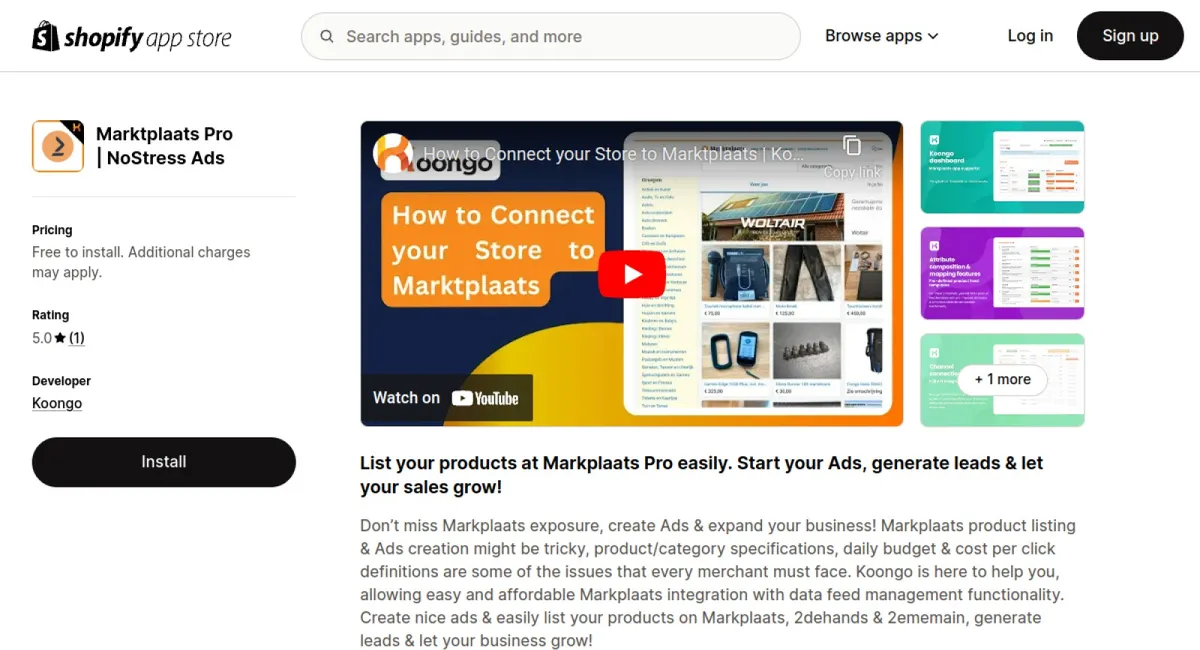Image resolution: width=1200 pixels, height=650 pixels.
Task: Open the Log in page
Action: pos(1030,36)
